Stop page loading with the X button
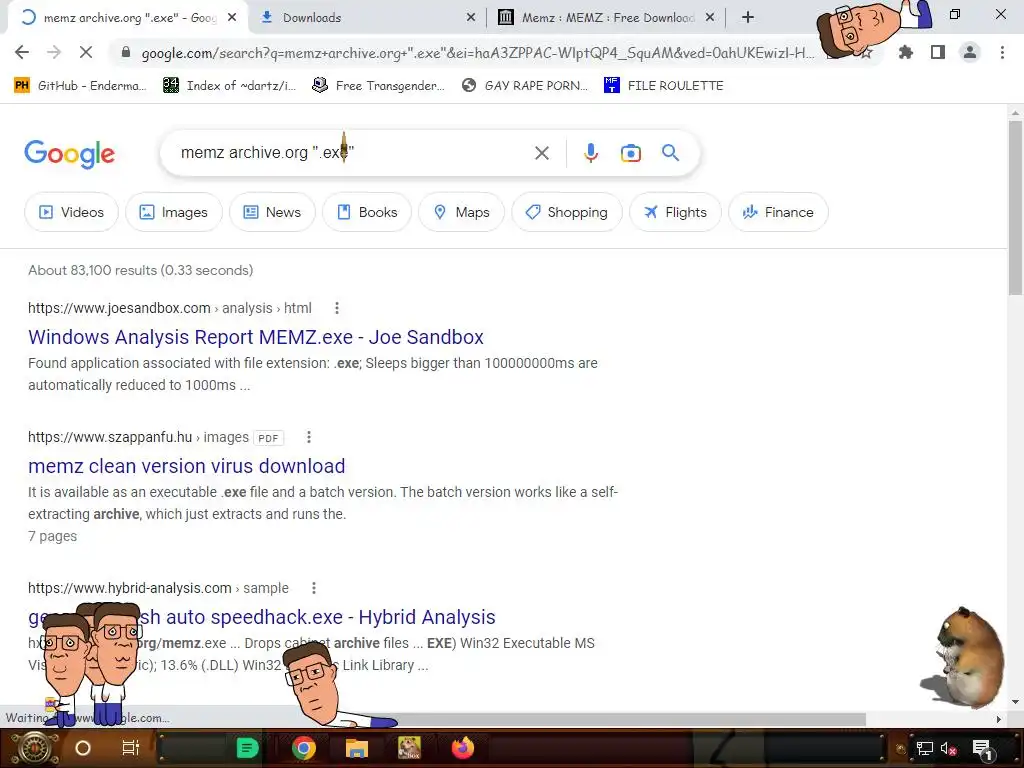The width and height of the screenshot is (1024, 768). coord(86,52)
